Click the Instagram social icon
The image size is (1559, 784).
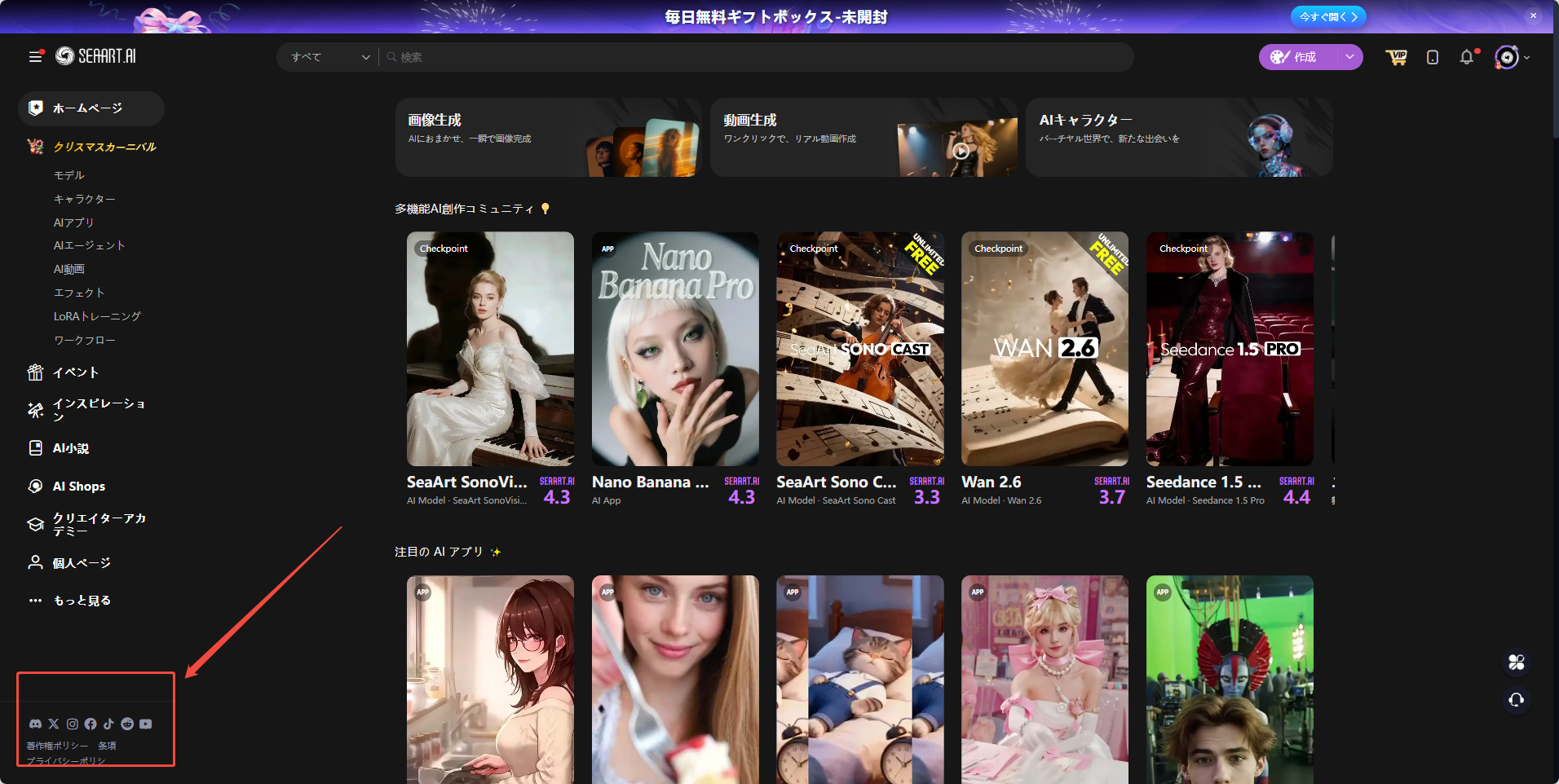[73, 724]
